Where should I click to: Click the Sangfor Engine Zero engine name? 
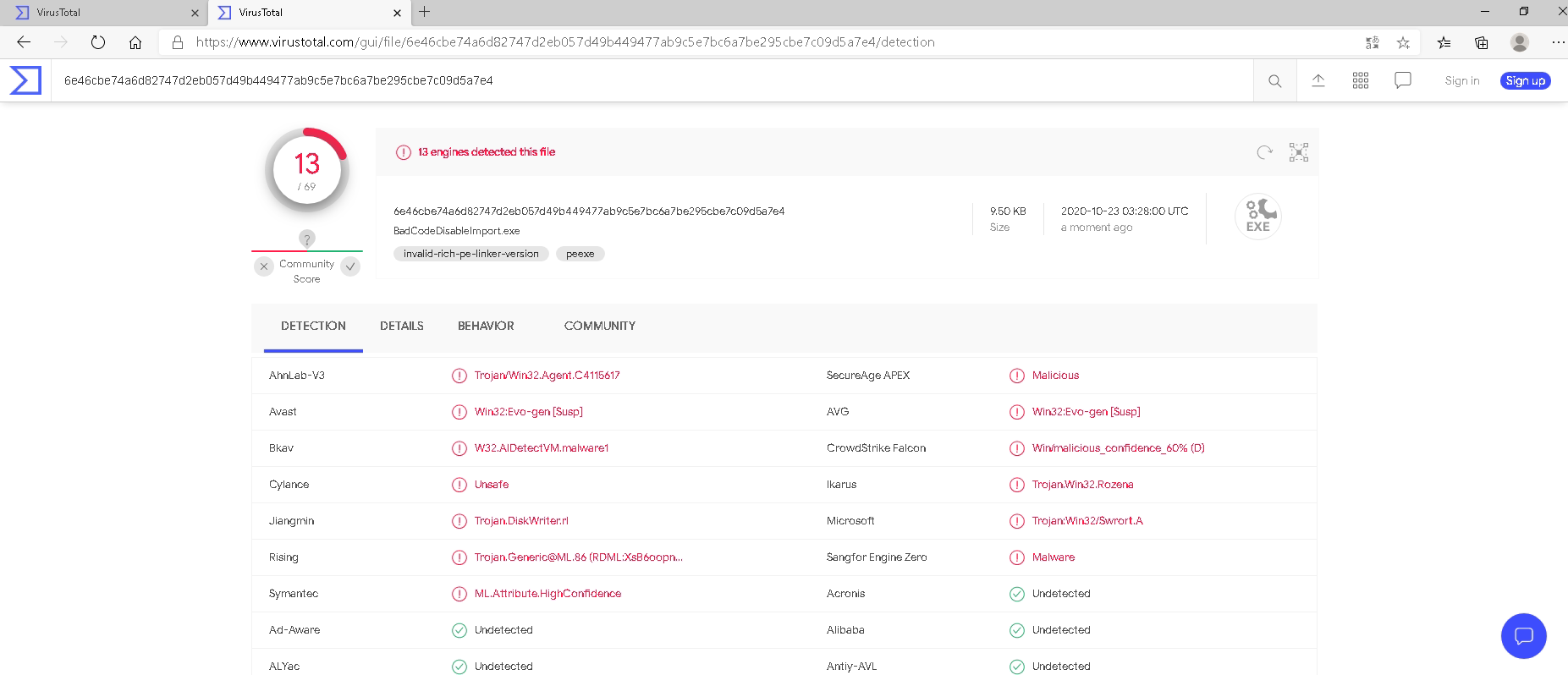(877, 557)
